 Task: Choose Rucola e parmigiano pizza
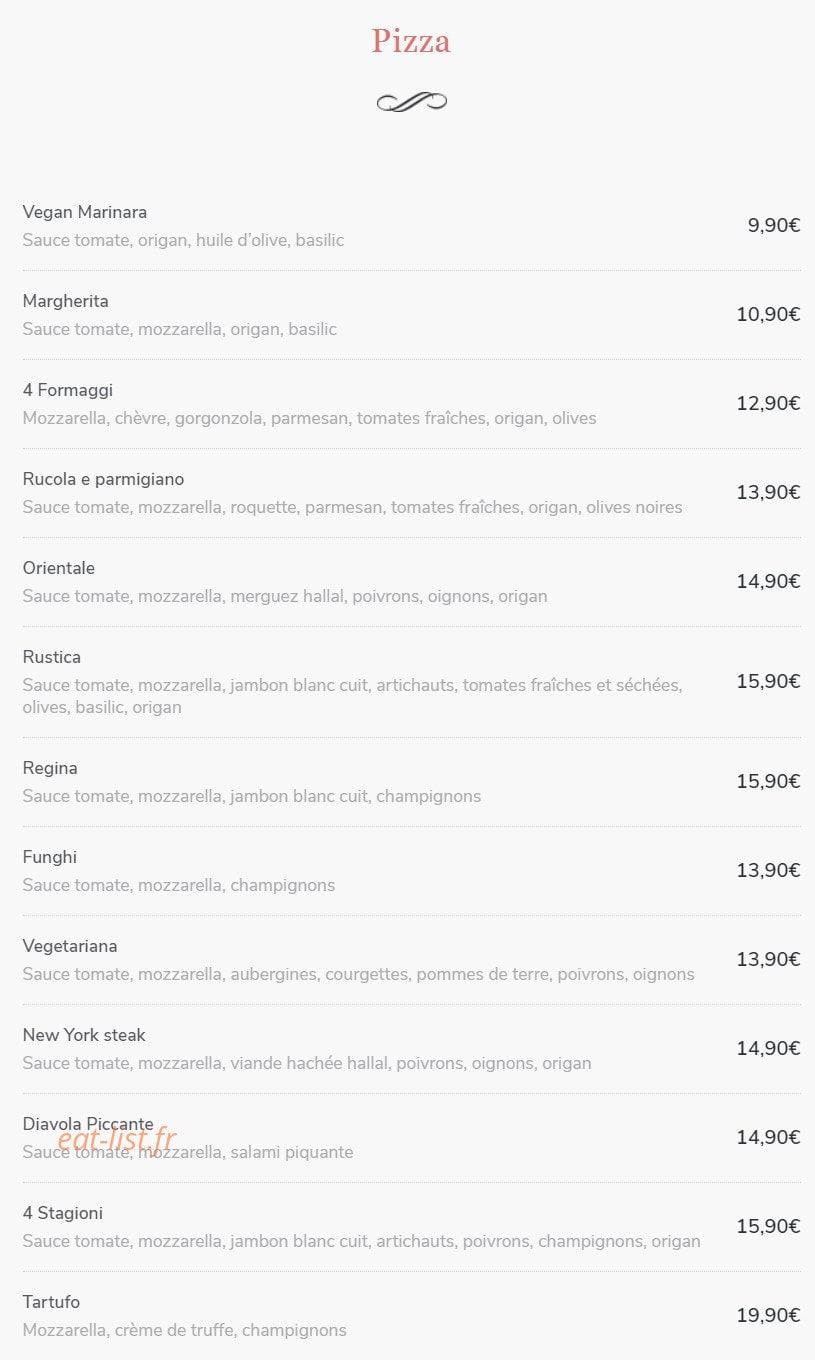click(104, 479)
